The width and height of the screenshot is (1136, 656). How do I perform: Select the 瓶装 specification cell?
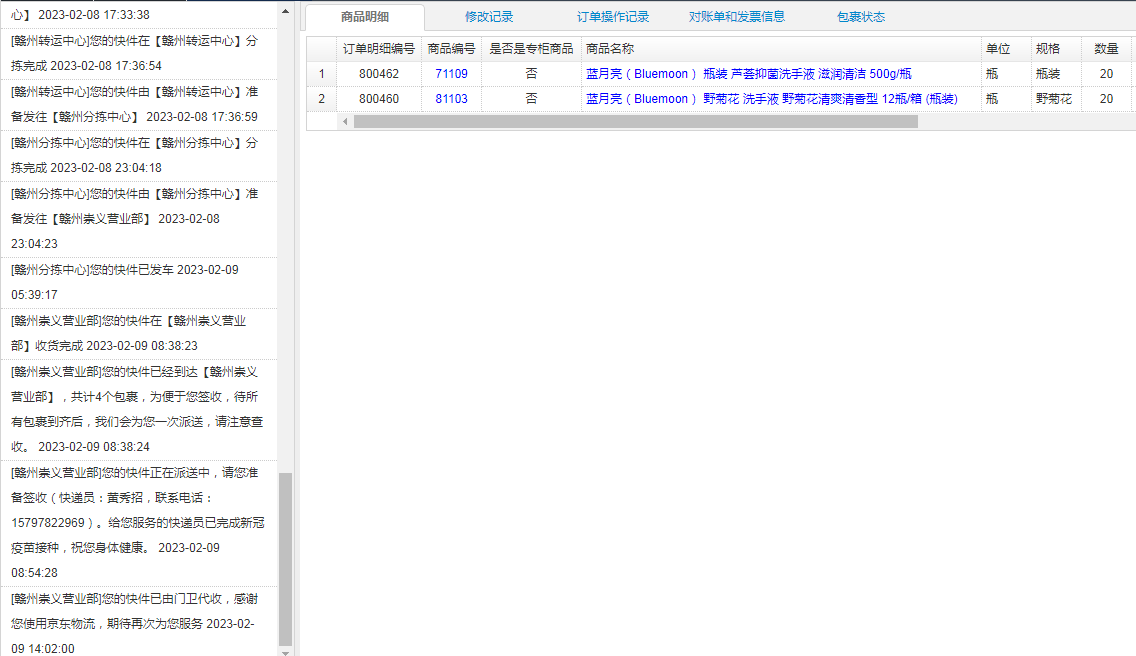[1056, 74]
